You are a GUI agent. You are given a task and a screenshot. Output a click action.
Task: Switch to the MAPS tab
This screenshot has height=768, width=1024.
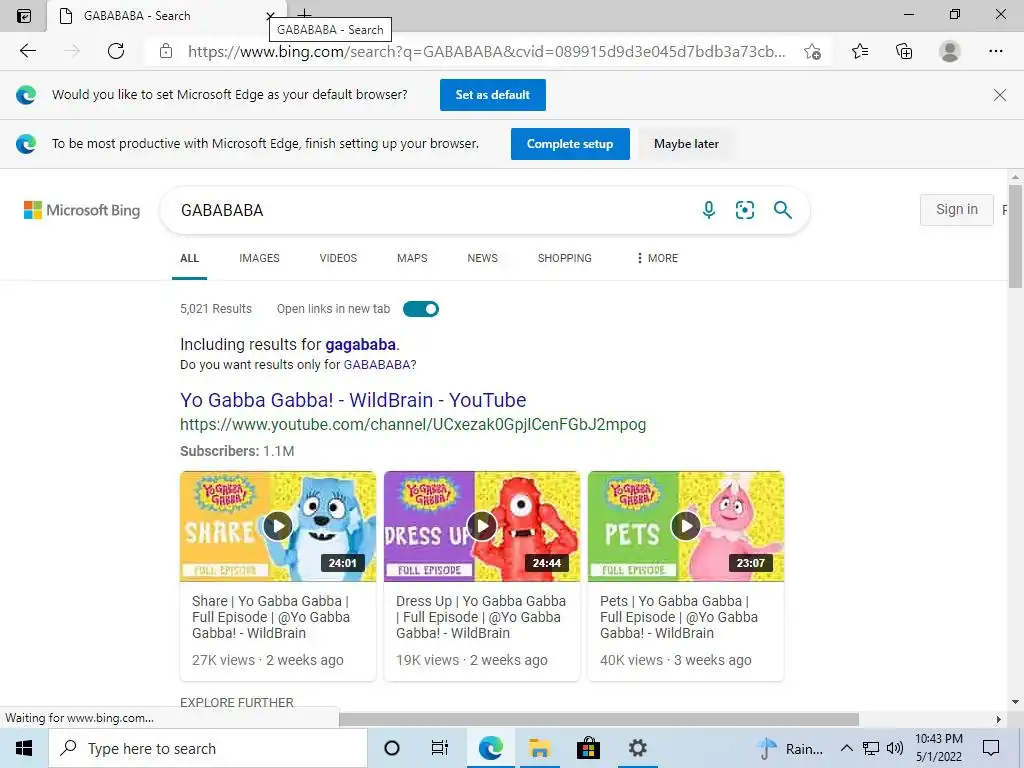tap(412, 259)
